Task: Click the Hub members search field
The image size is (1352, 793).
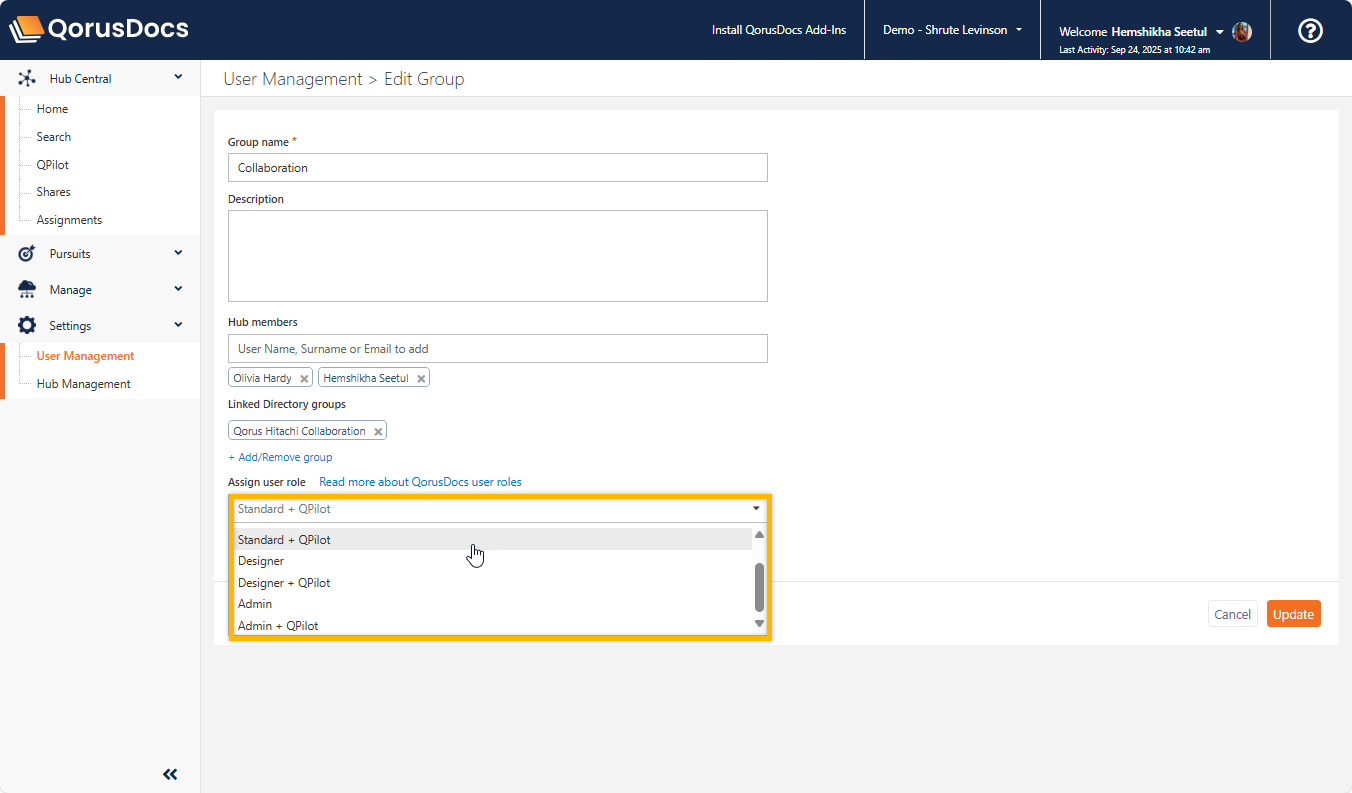Action: tap(497, 349)
